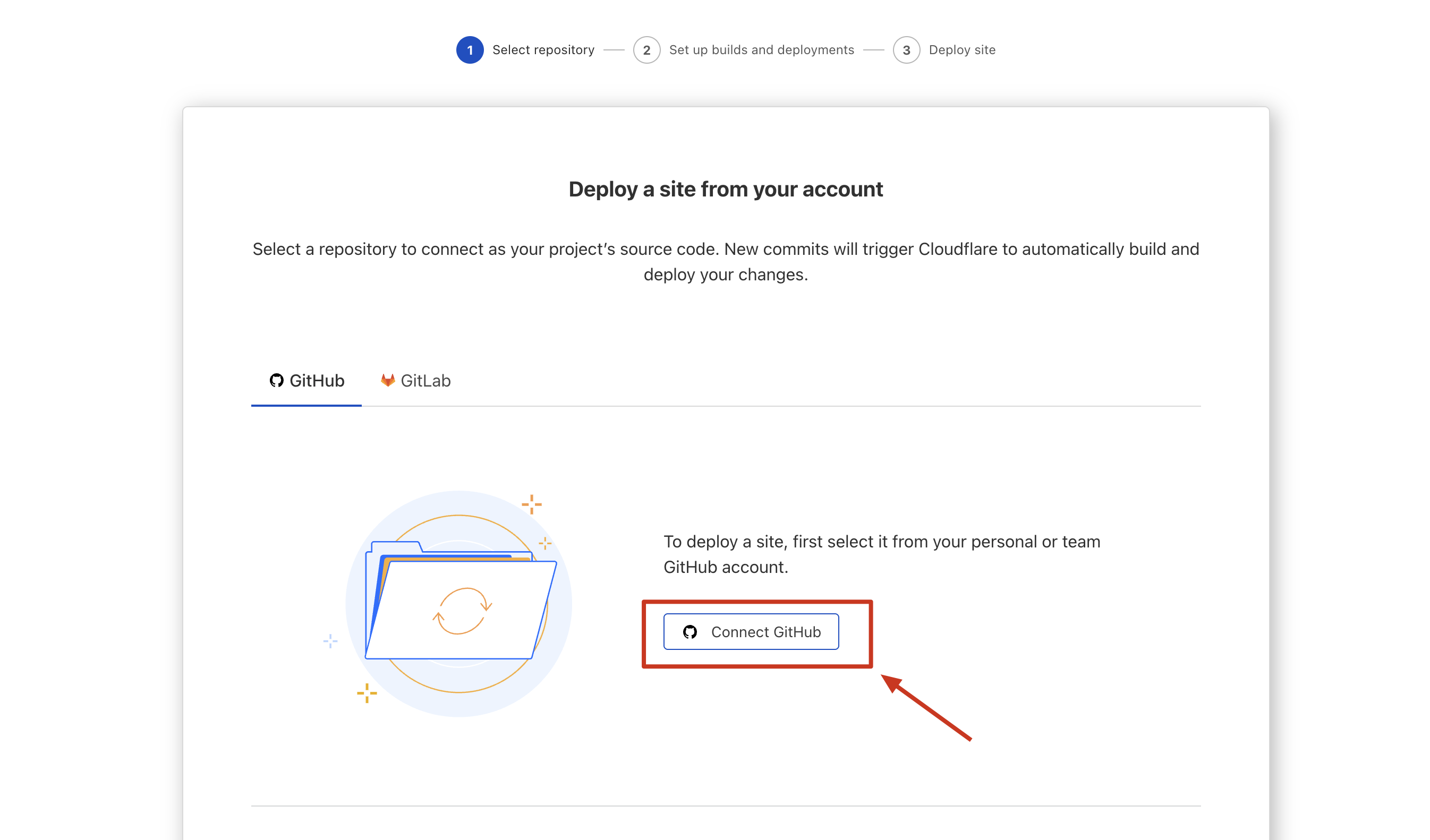Click the folder sync illustration
The height and width of the screenshot is (840, 1430).
[x=458, y=604]
